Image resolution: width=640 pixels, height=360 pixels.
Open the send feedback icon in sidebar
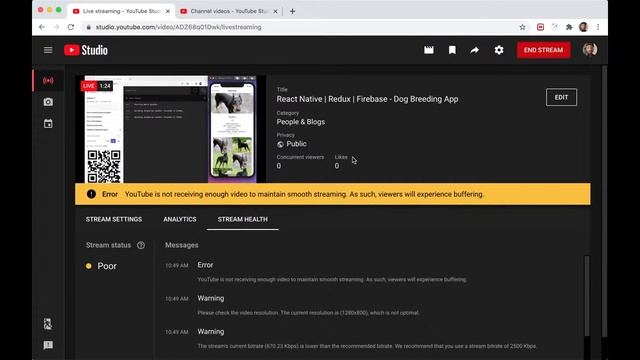pyautogui.click(x=48, y=345)
